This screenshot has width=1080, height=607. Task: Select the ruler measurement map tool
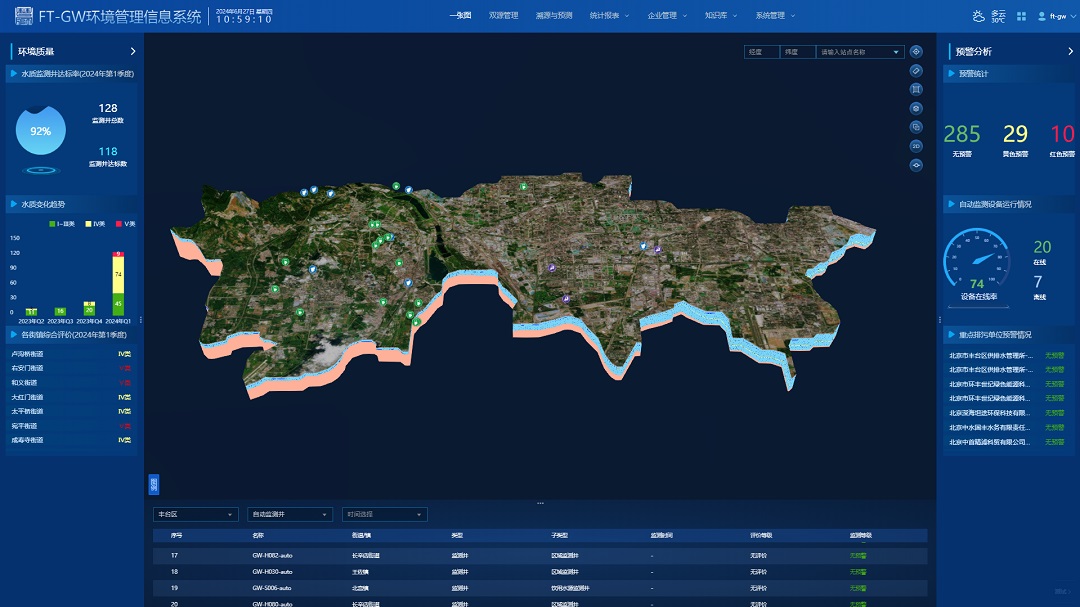click(x=916, y=70)
